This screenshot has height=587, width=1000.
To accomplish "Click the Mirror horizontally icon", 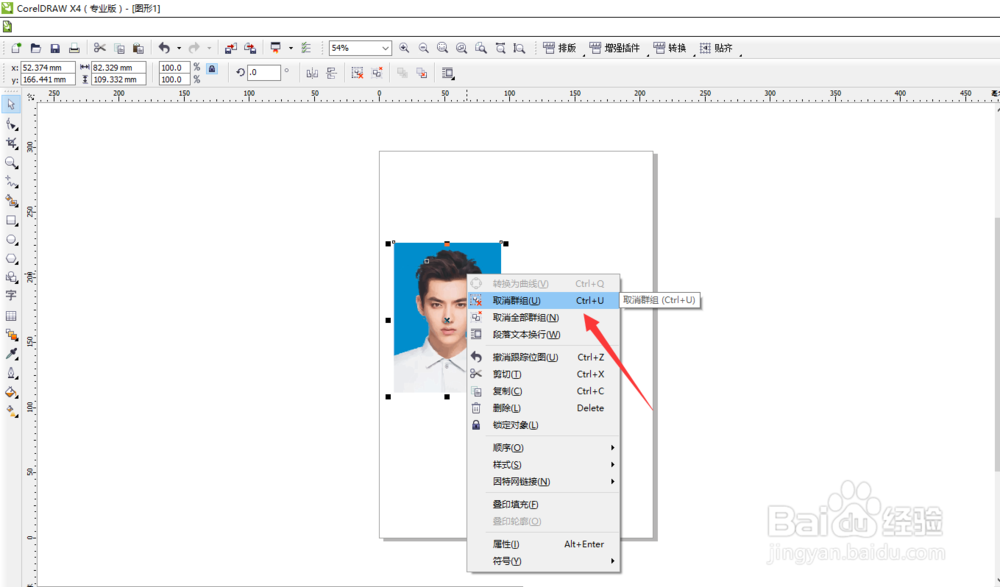I will (x=312, y=73).
